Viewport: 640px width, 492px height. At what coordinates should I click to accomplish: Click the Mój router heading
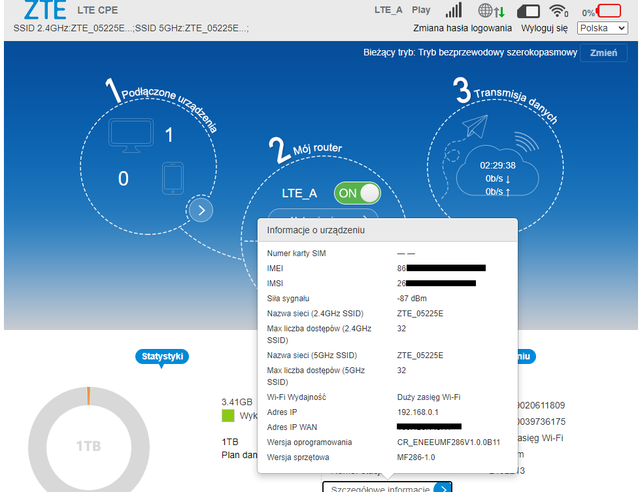coord(318,149)
